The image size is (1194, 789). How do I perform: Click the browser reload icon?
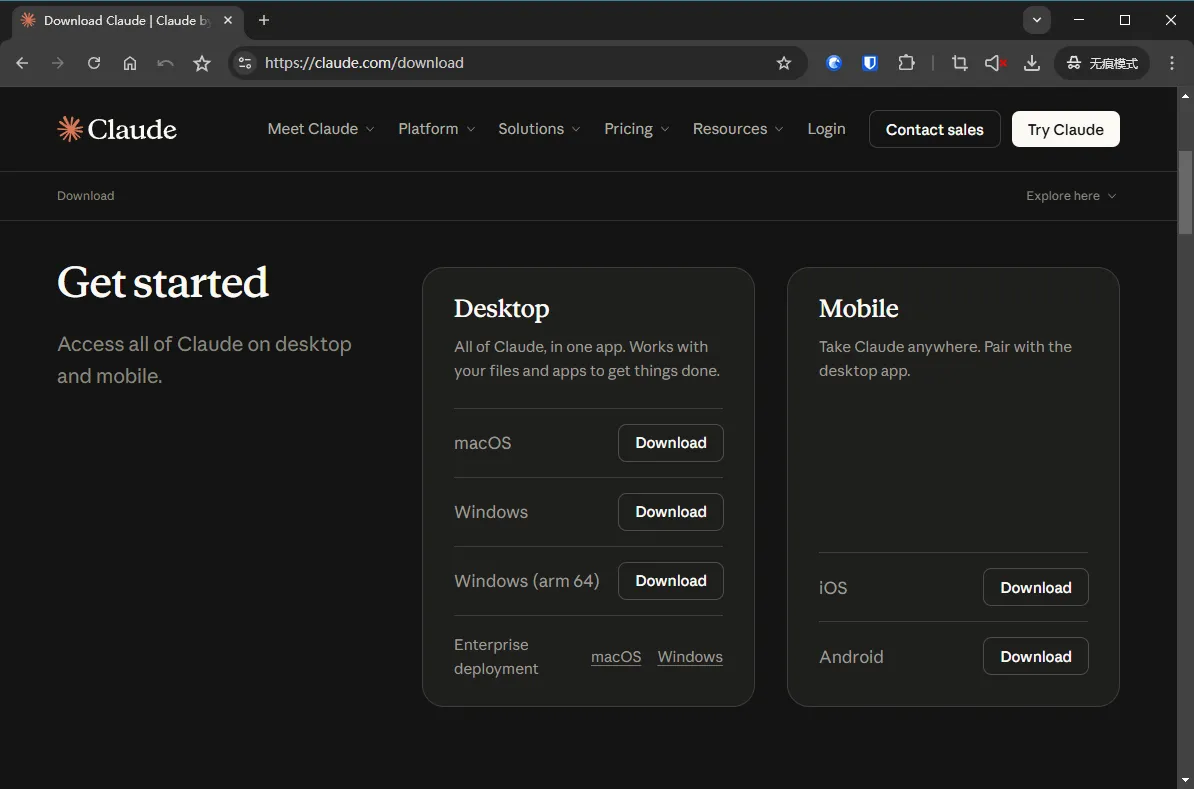[x=94, y=63]
